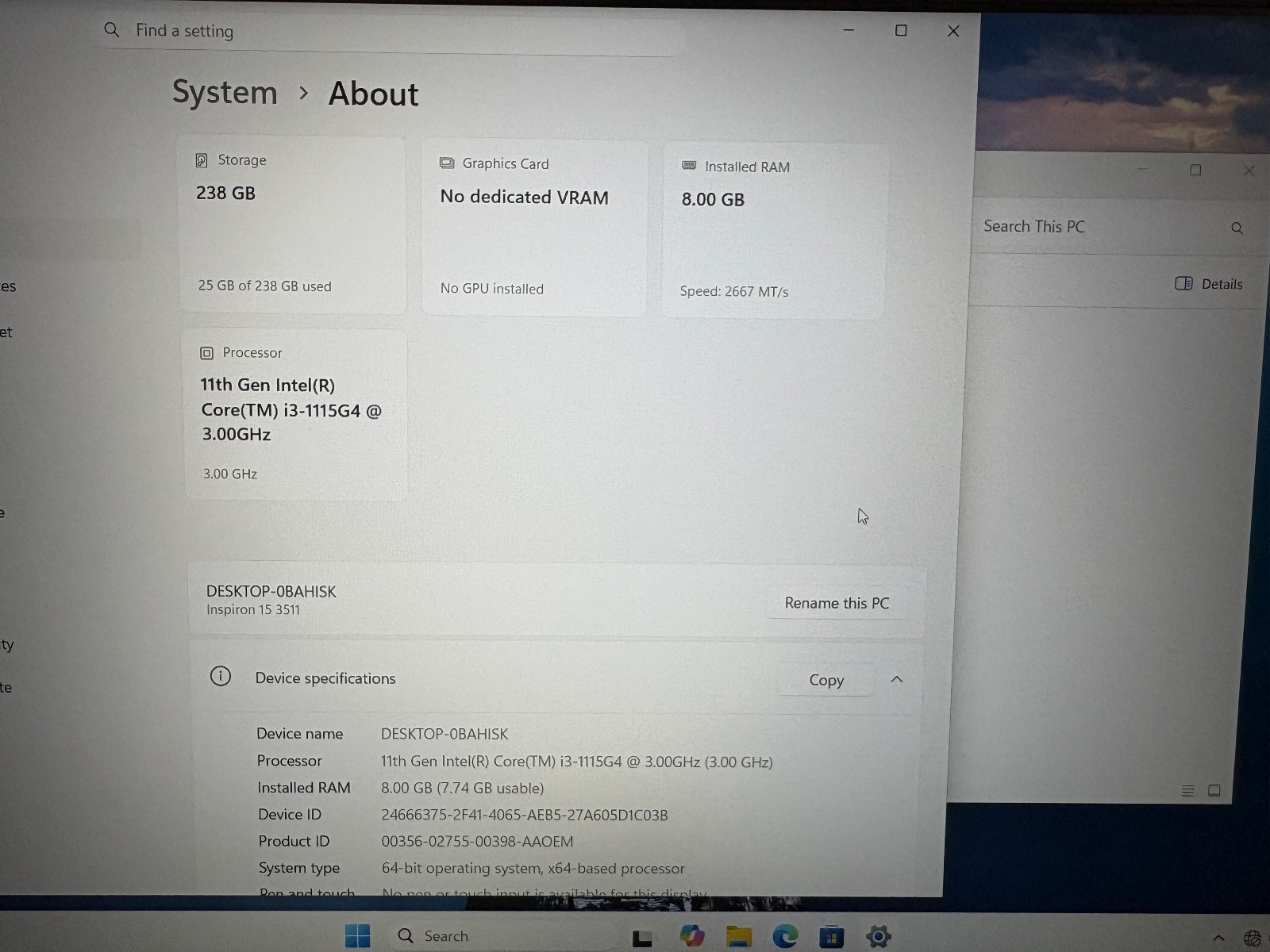The height and width of the screenshot is (952, 1270).
Task: Launch Microsoft Edge from the taskbar
Action: click(x=785, y=937)
